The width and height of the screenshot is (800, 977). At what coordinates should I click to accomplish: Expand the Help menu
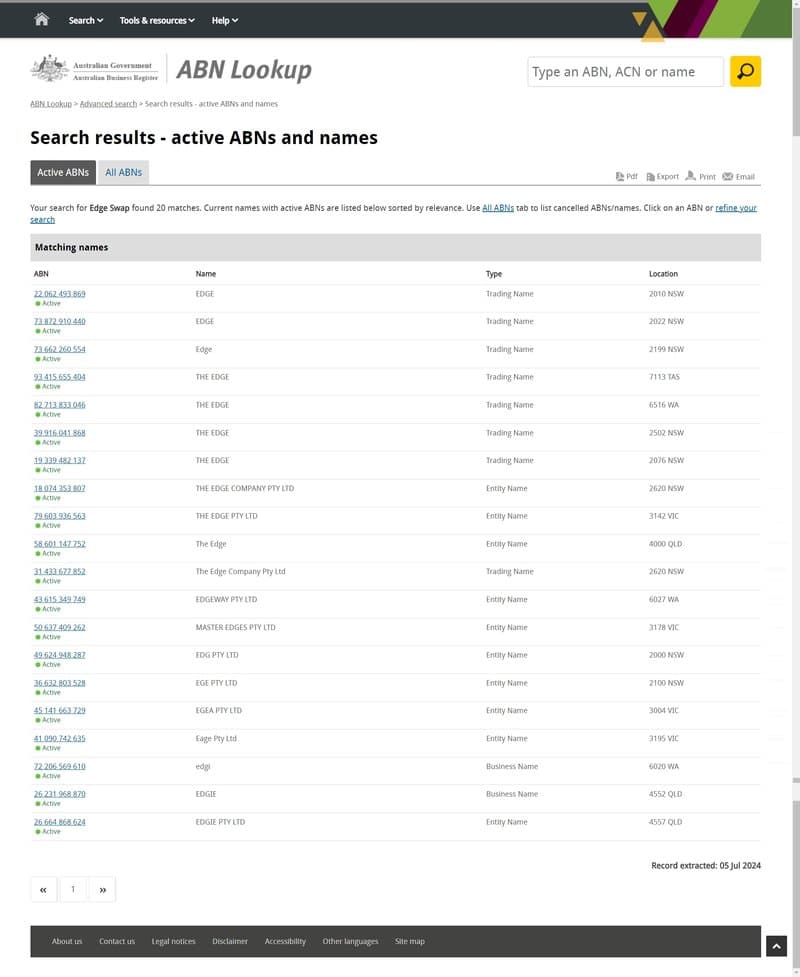click(224, 20)
